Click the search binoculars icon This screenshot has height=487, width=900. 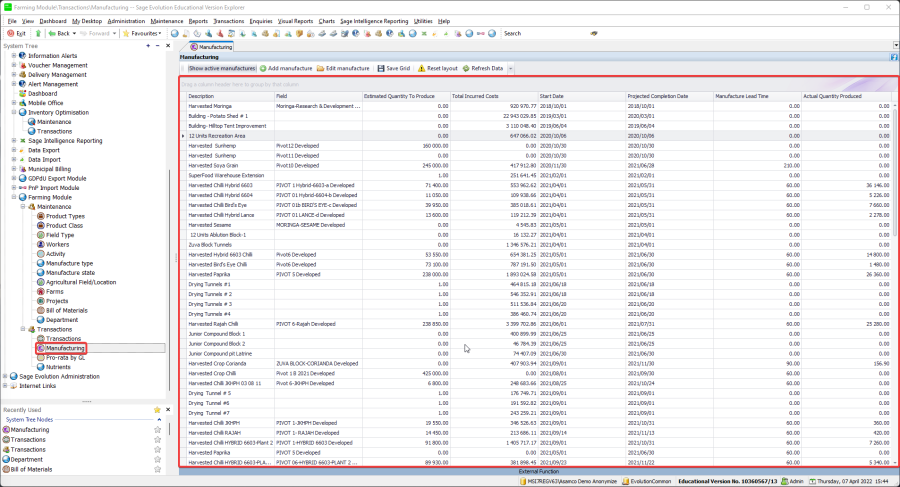coord(594,33)
